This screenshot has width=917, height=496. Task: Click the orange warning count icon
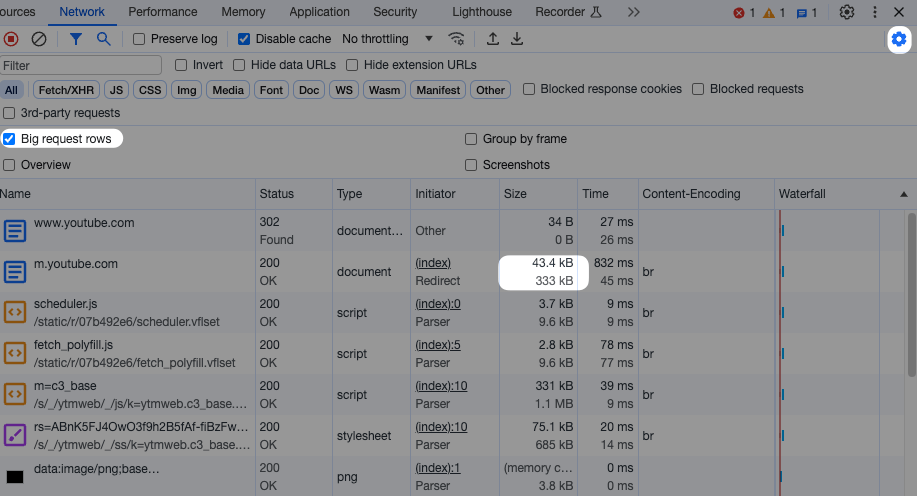coord(769,13)
